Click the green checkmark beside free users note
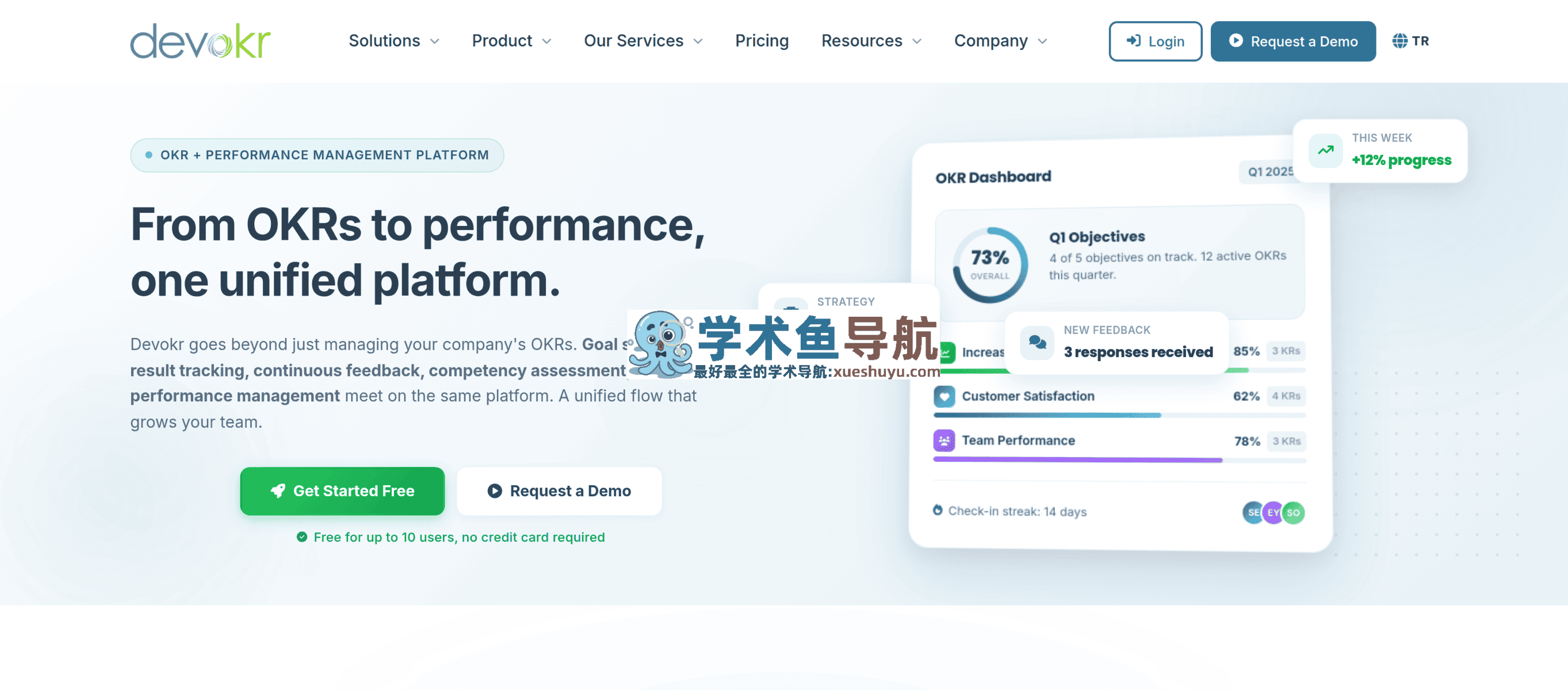Image resolution: width=1568 pixels, height=690 pixels. pyautogui.click(x=301, y=536)
